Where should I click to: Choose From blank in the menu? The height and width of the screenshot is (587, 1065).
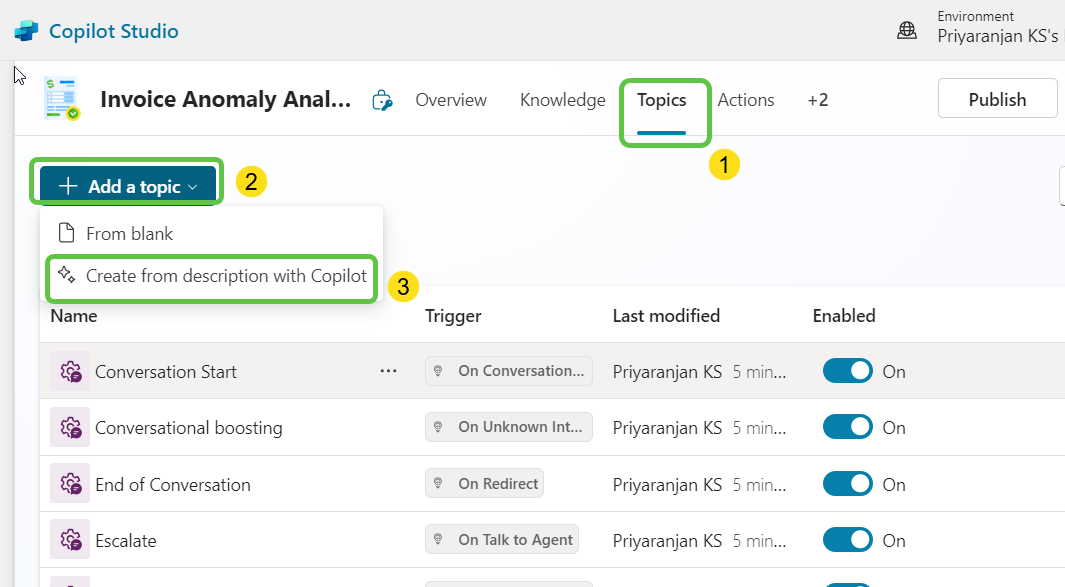(x=129, y=234)
